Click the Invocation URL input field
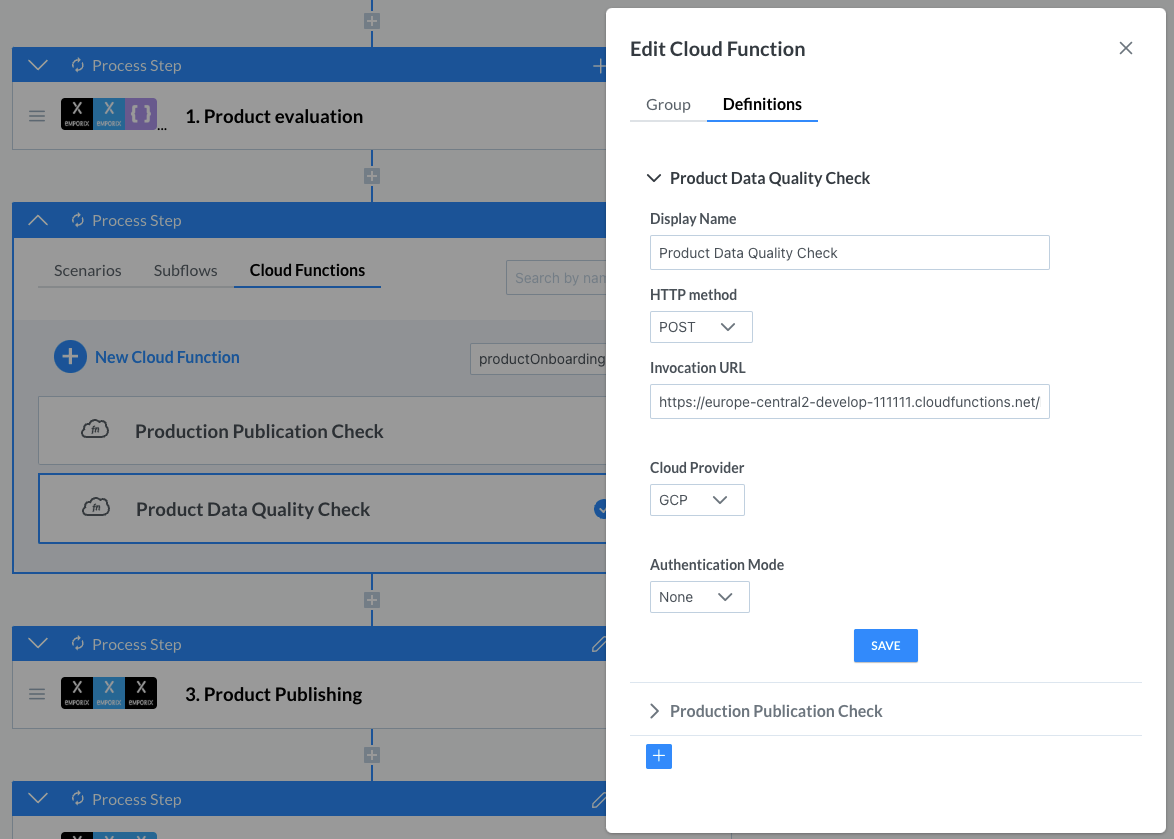This screenshot has width=1174, height=839. [x=849, y=402]
